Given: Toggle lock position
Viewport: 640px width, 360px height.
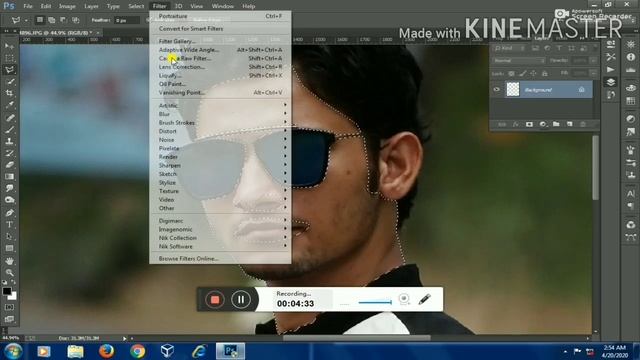Looking at the screenshot, I should tap(533, 73).
